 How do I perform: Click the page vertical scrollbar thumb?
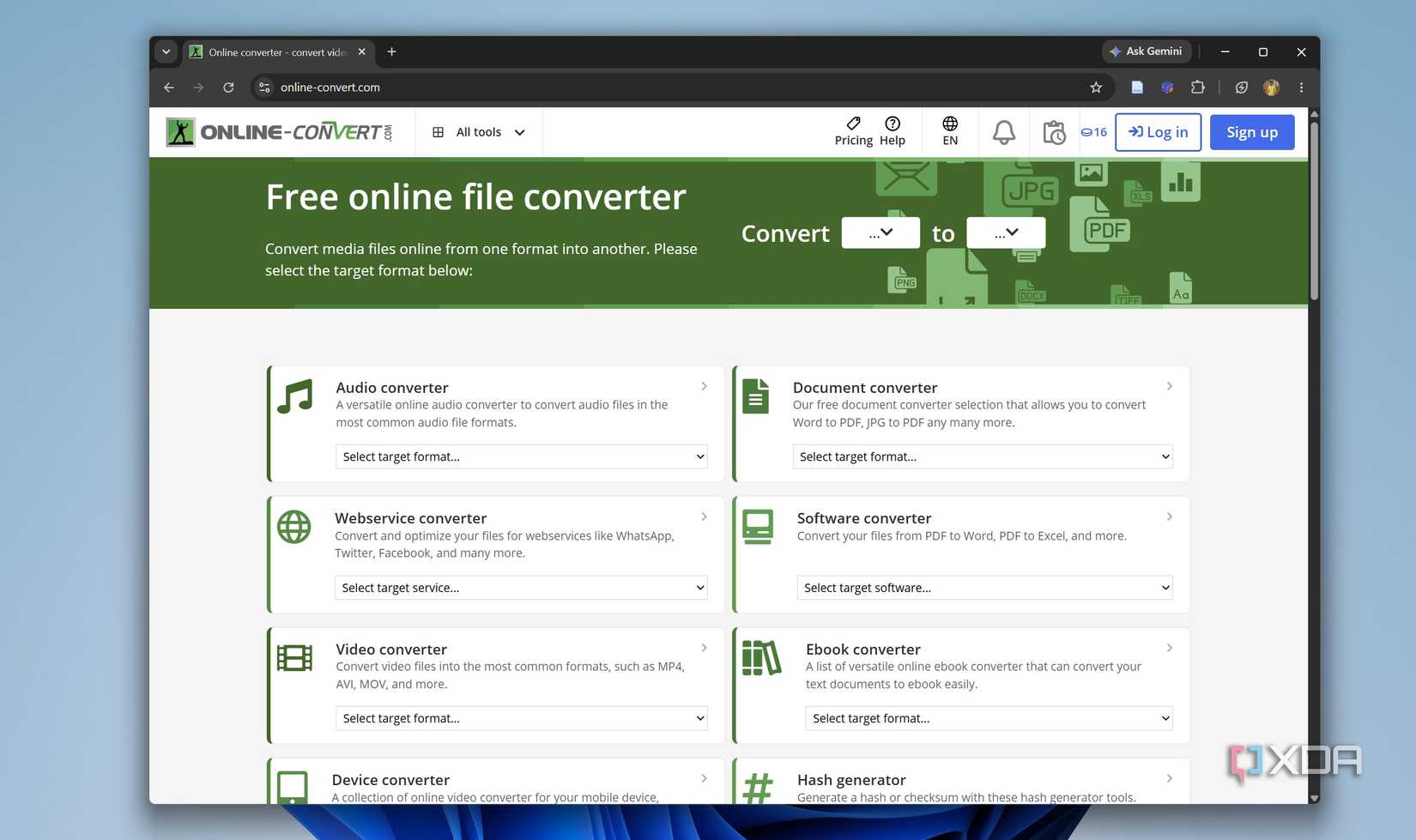pos(1314,210)
